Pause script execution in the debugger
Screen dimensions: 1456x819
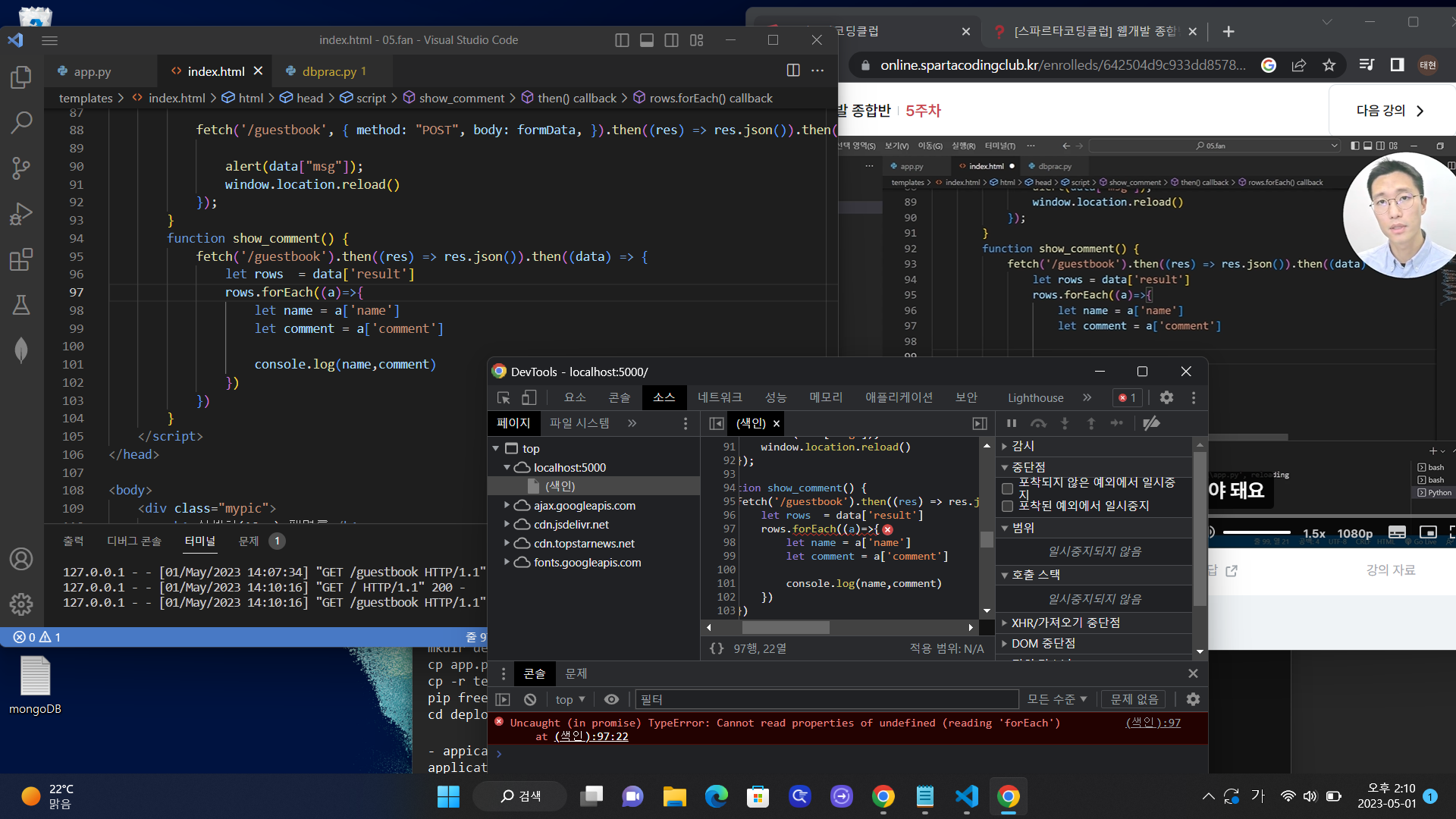point(1012,423)
